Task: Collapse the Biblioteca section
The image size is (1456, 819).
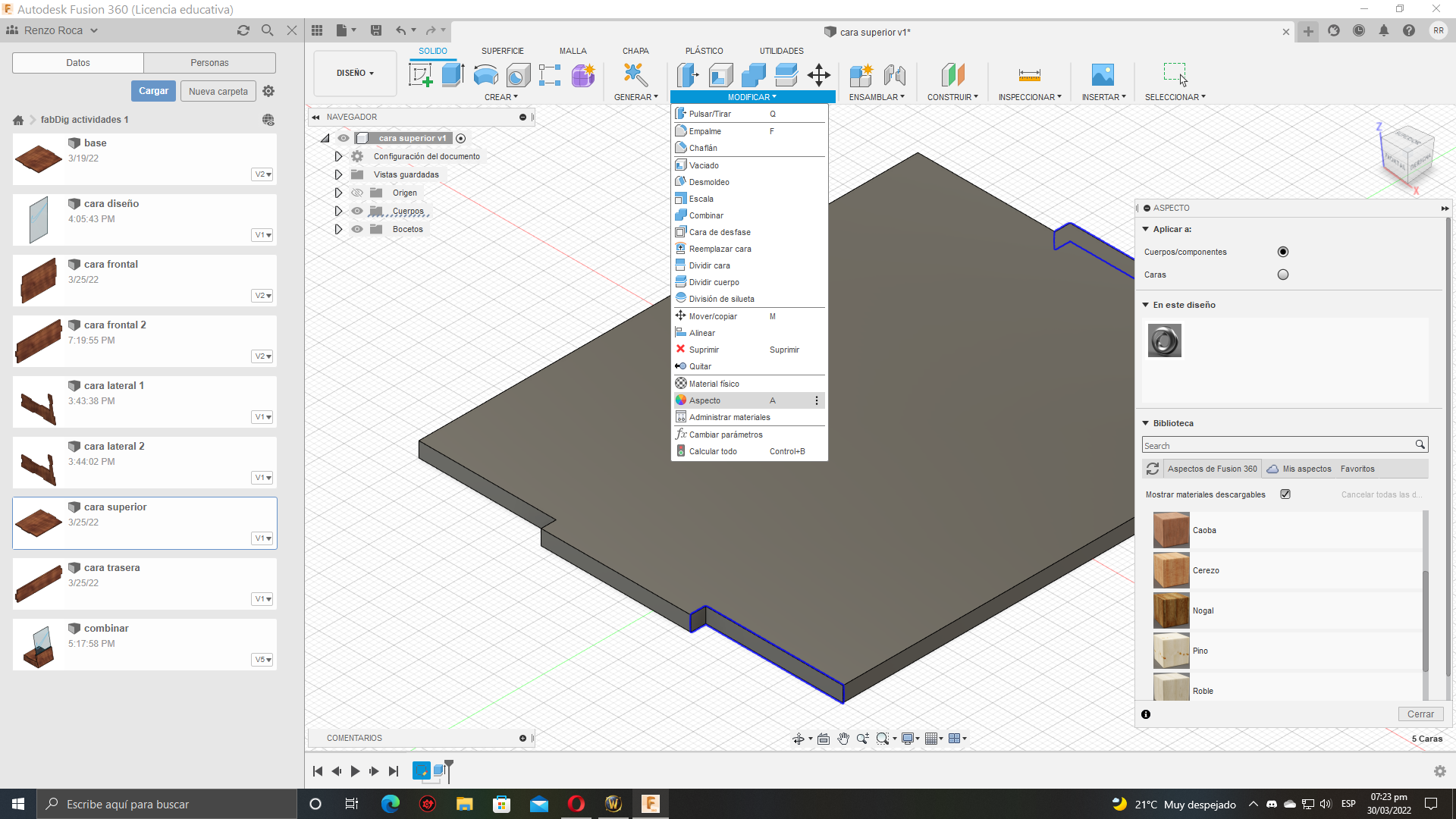Action: click(x=1146, y=423)
